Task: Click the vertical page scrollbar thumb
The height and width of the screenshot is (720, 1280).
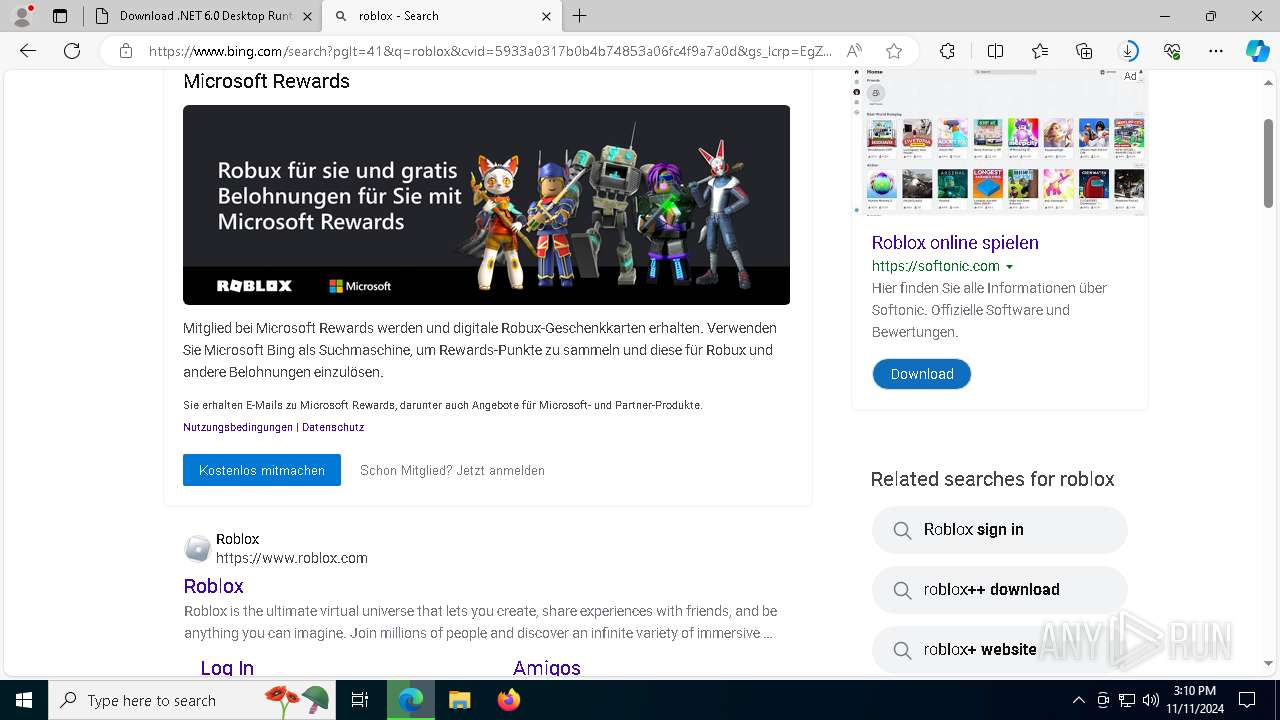Action: 1268,163
